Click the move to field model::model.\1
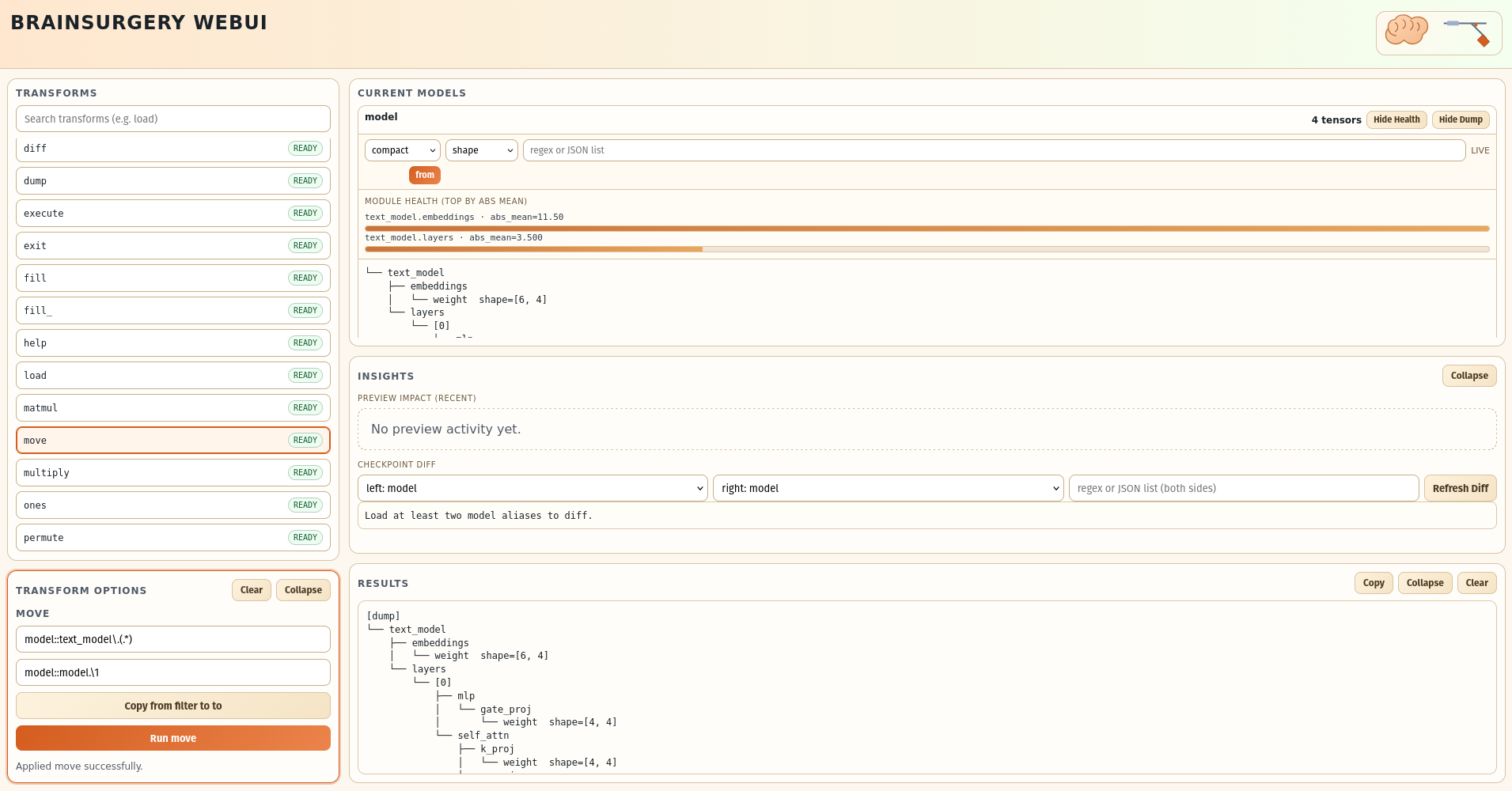 coord(173,672)
